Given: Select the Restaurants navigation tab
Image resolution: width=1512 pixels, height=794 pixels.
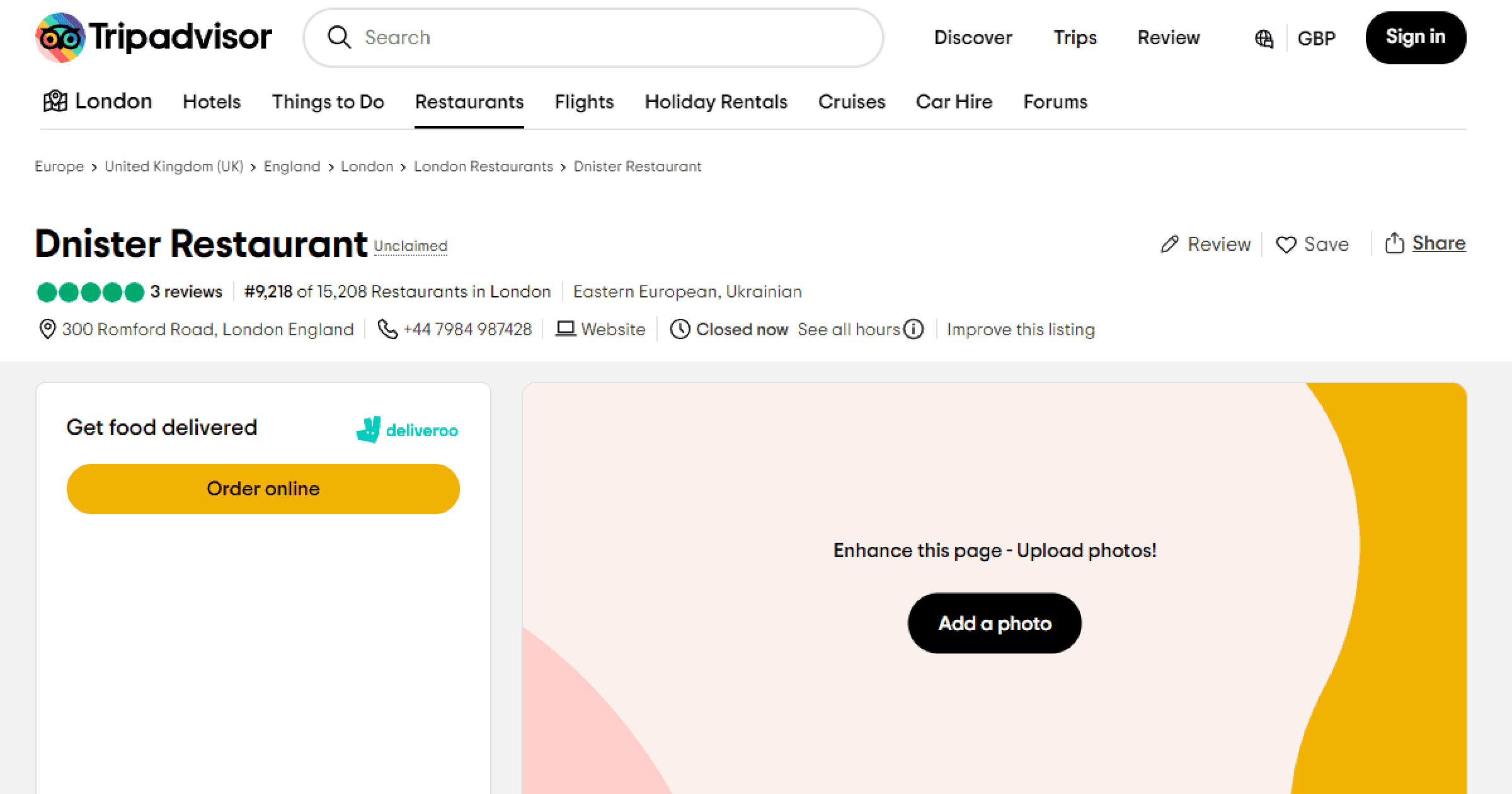Looking at the screenshot, I should pyautogui.click(x=470, y=102).
